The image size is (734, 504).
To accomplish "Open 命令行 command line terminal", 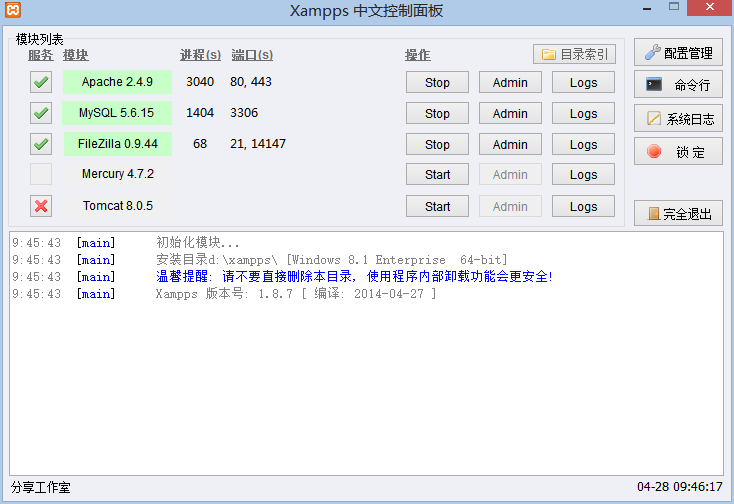I will point(678,86).
